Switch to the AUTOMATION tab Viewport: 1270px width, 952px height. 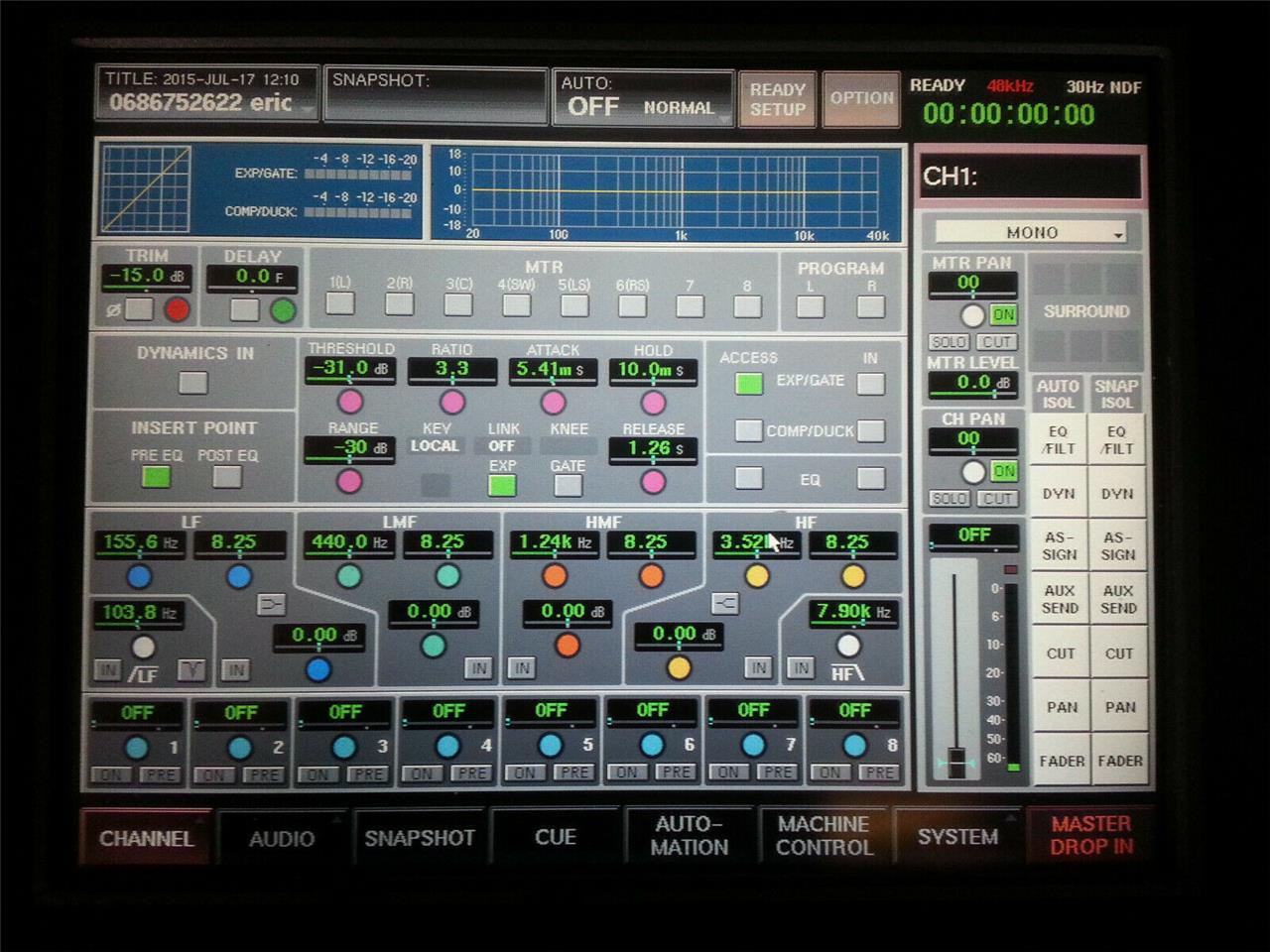point(689,836)
